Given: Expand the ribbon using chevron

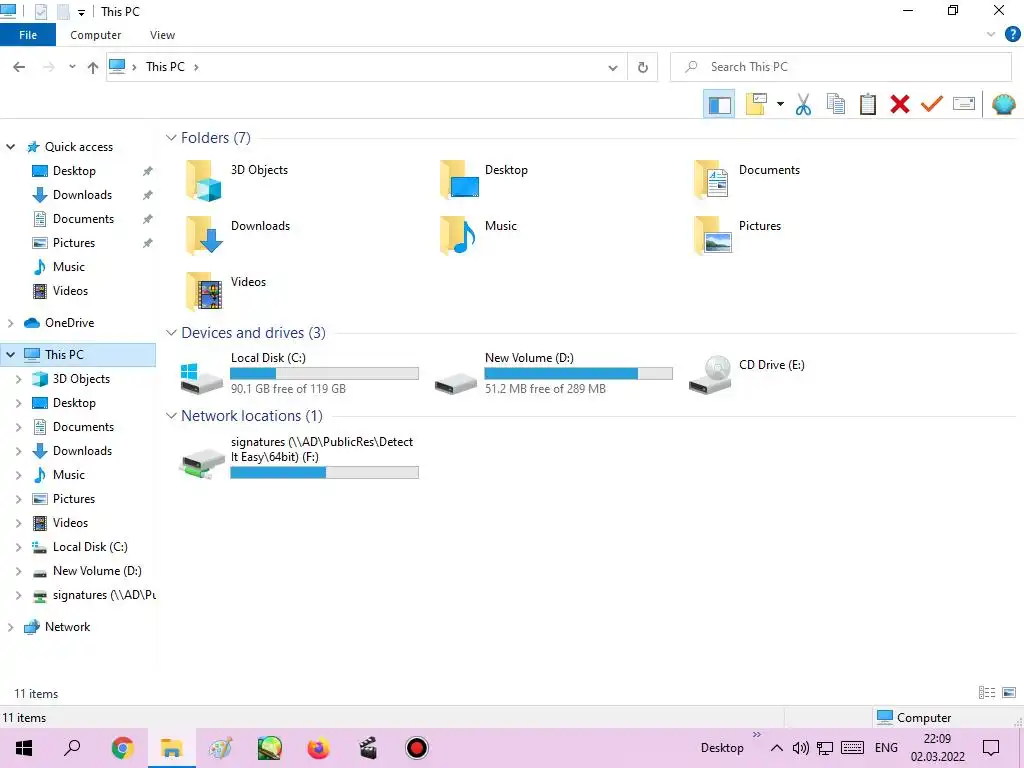Looking at the screenshot, I should point(991,35).
